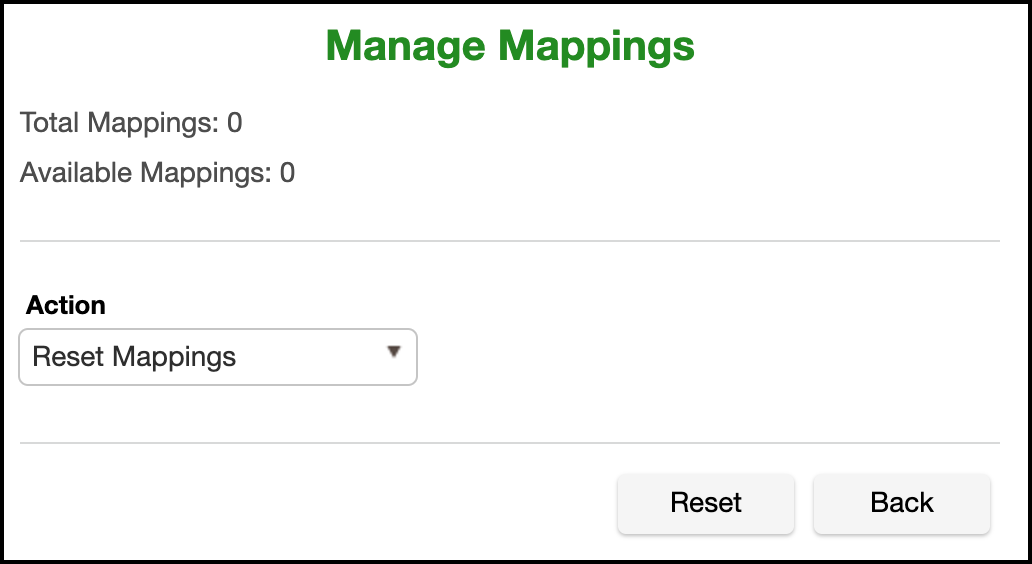
Task: Click the "Reset" text on the Reset button
Action: [x=705, y=503]
